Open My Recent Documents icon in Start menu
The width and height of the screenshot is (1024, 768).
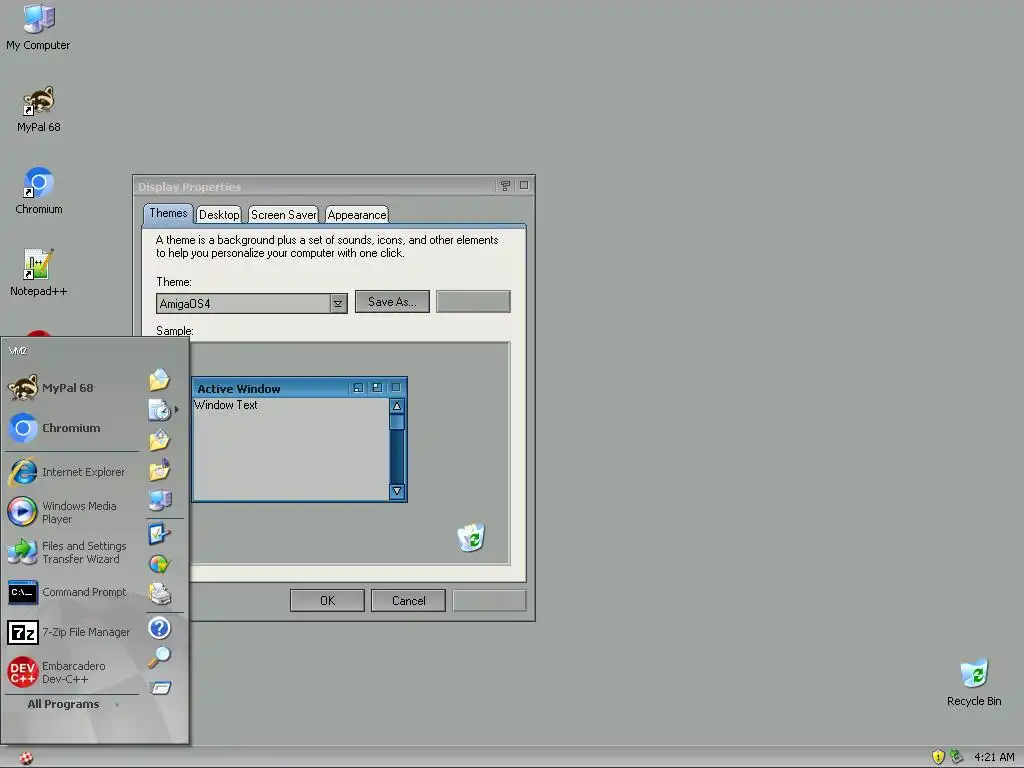(x=159, y=409)
